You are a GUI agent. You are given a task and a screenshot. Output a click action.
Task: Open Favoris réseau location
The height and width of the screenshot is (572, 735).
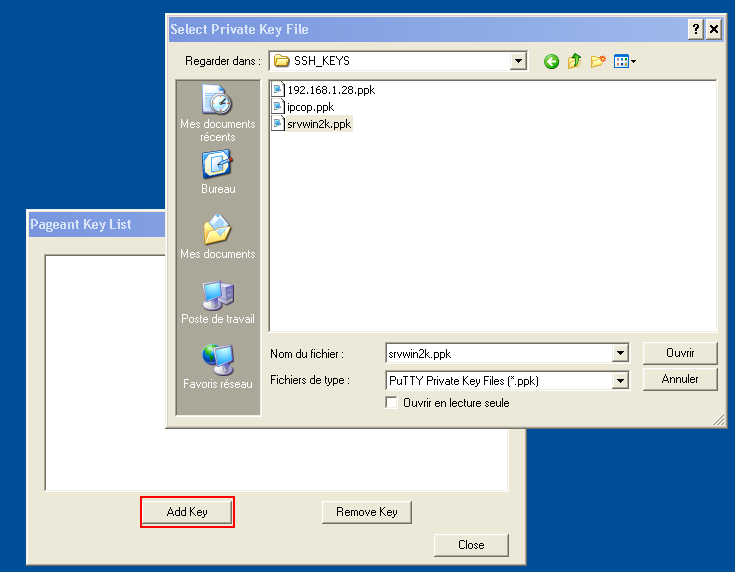[217, 366]
